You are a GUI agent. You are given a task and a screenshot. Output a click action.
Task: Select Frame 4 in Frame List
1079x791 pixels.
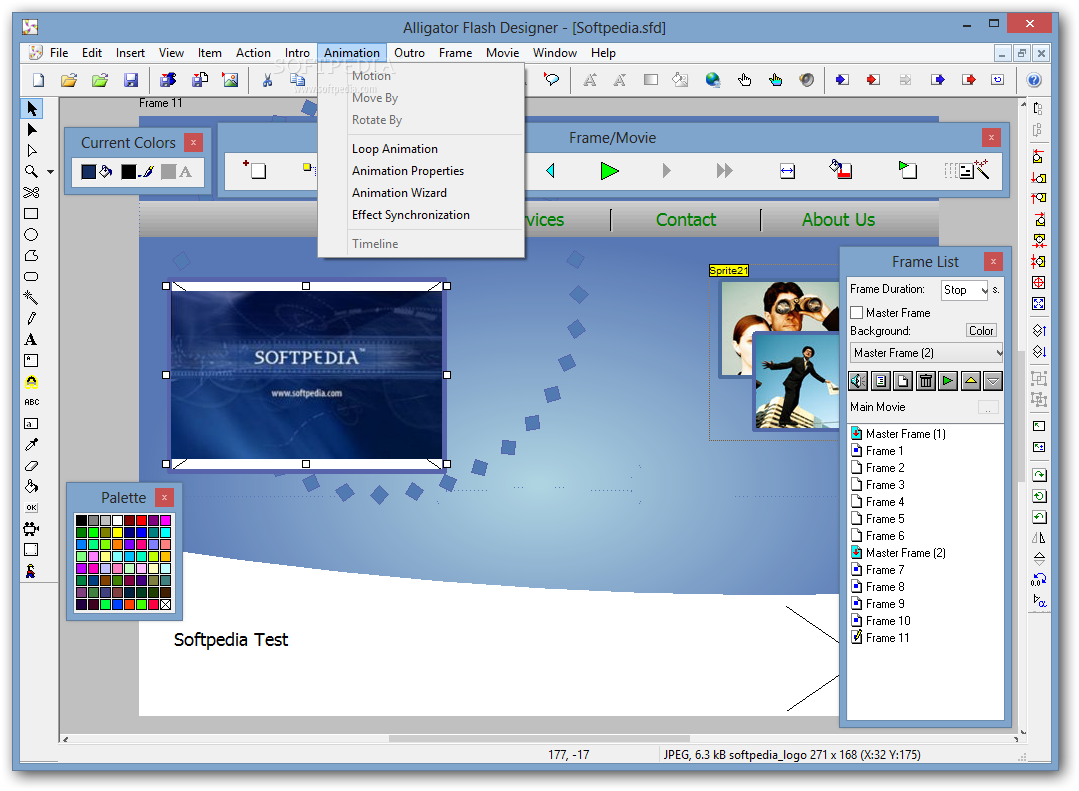[x=885, y=502]
